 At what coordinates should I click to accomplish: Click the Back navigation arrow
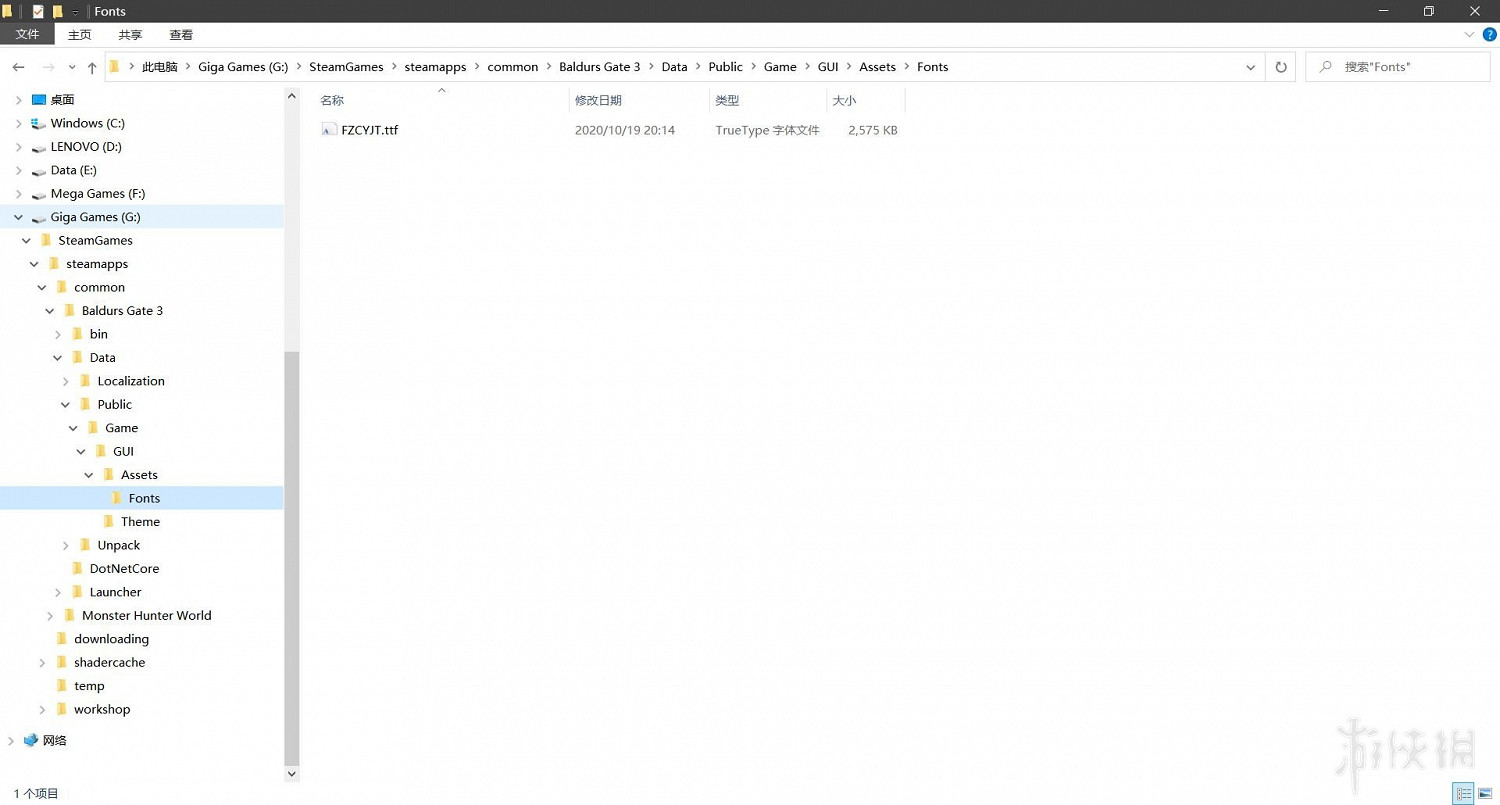click(18, 67)
